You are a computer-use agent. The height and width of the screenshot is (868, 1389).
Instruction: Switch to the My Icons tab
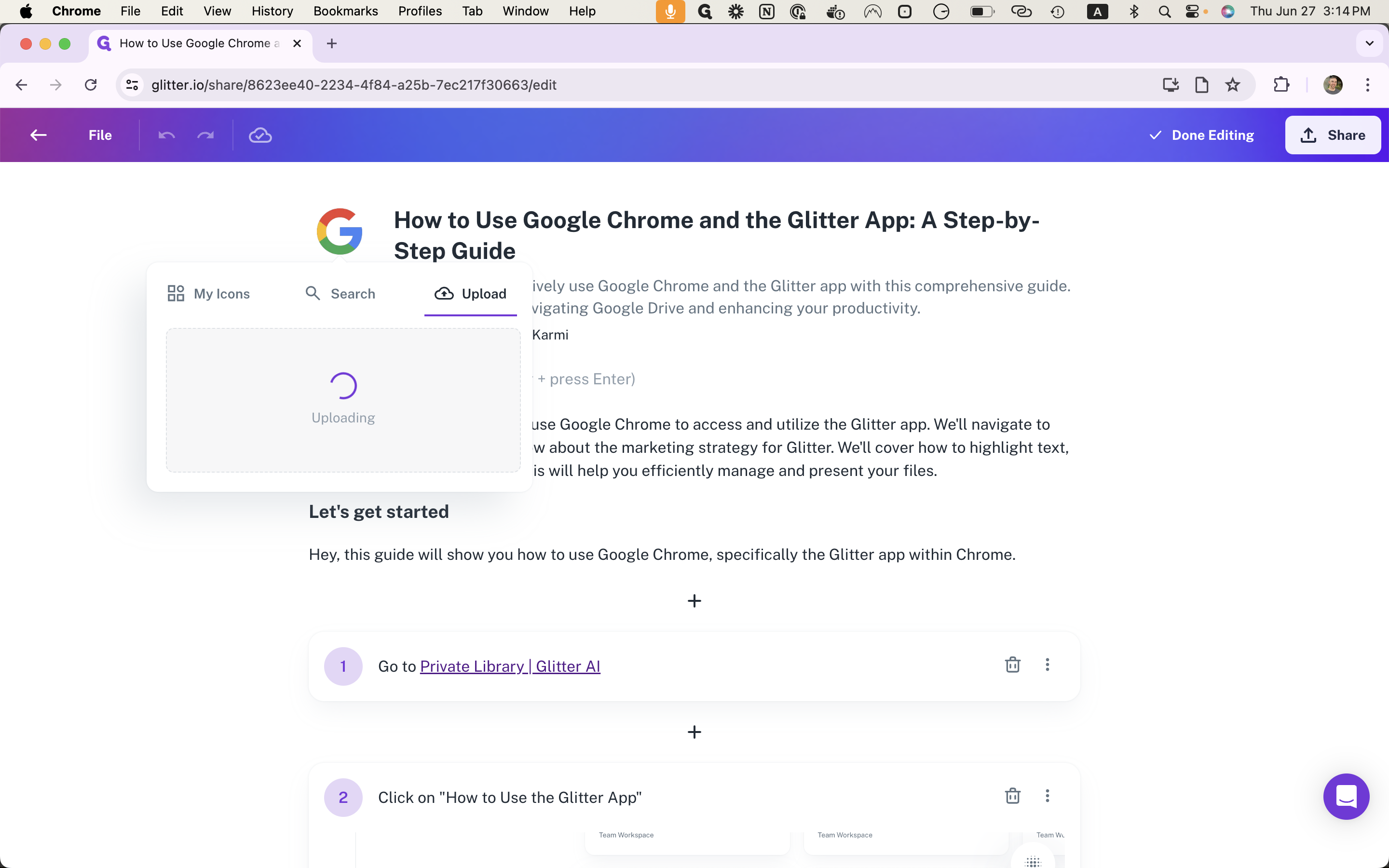point(208,293)
